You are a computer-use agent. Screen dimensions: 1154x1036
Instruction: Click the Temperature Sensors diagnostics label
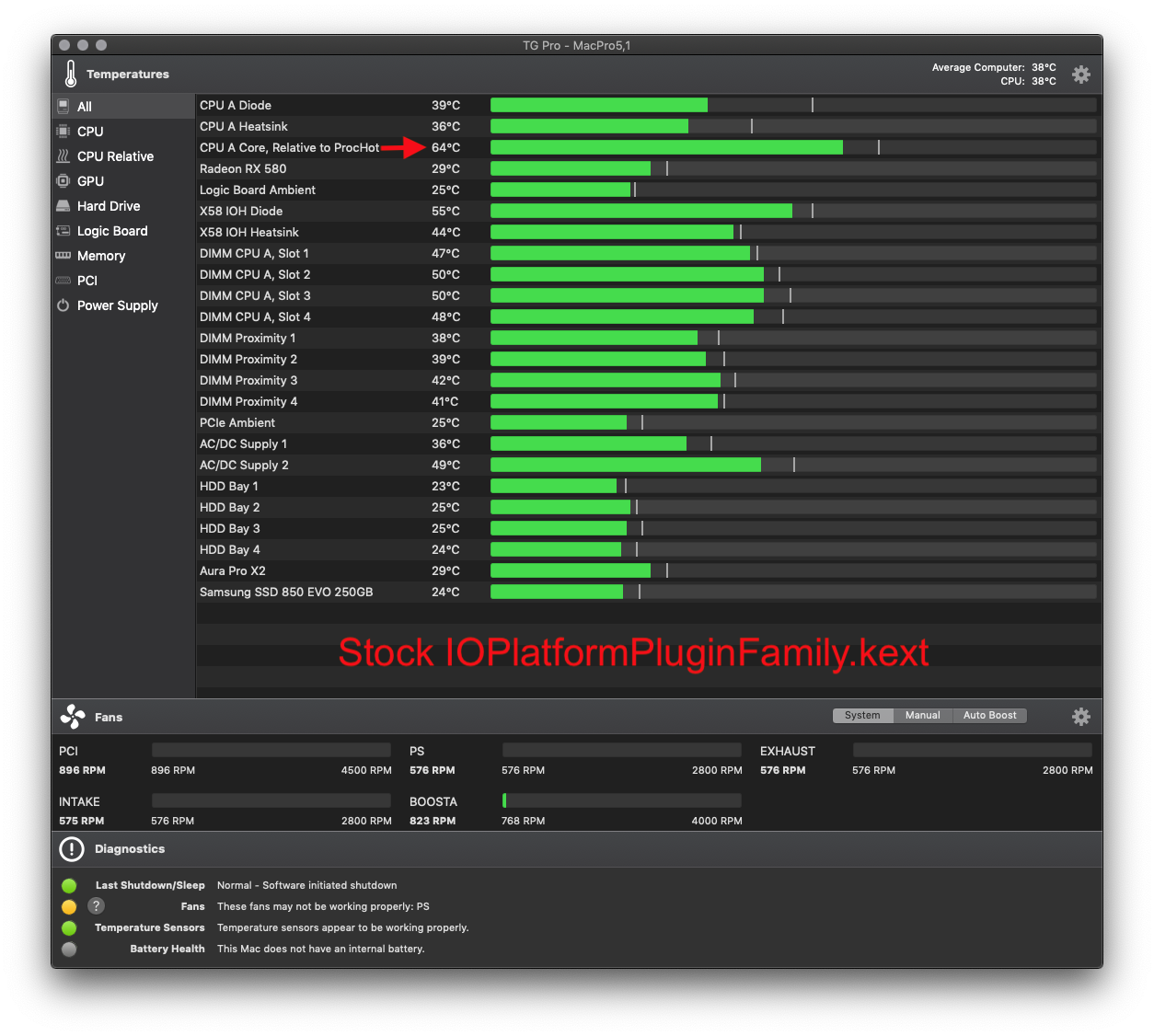click(149, 927)
